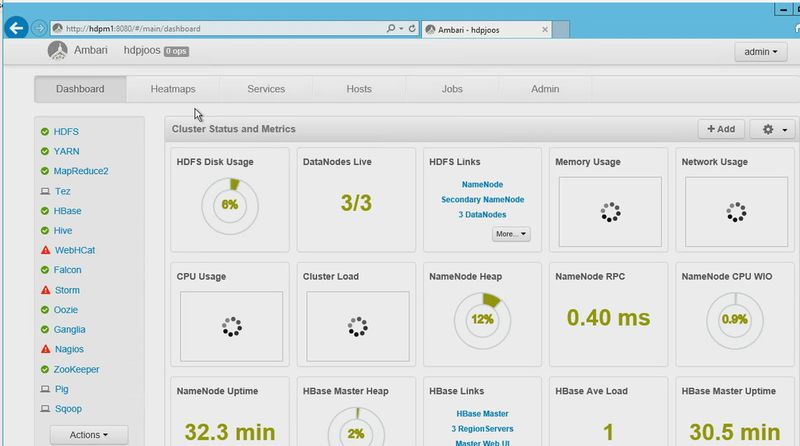
Task: Open the Secondary NameNode link
Action: [482, 200]
